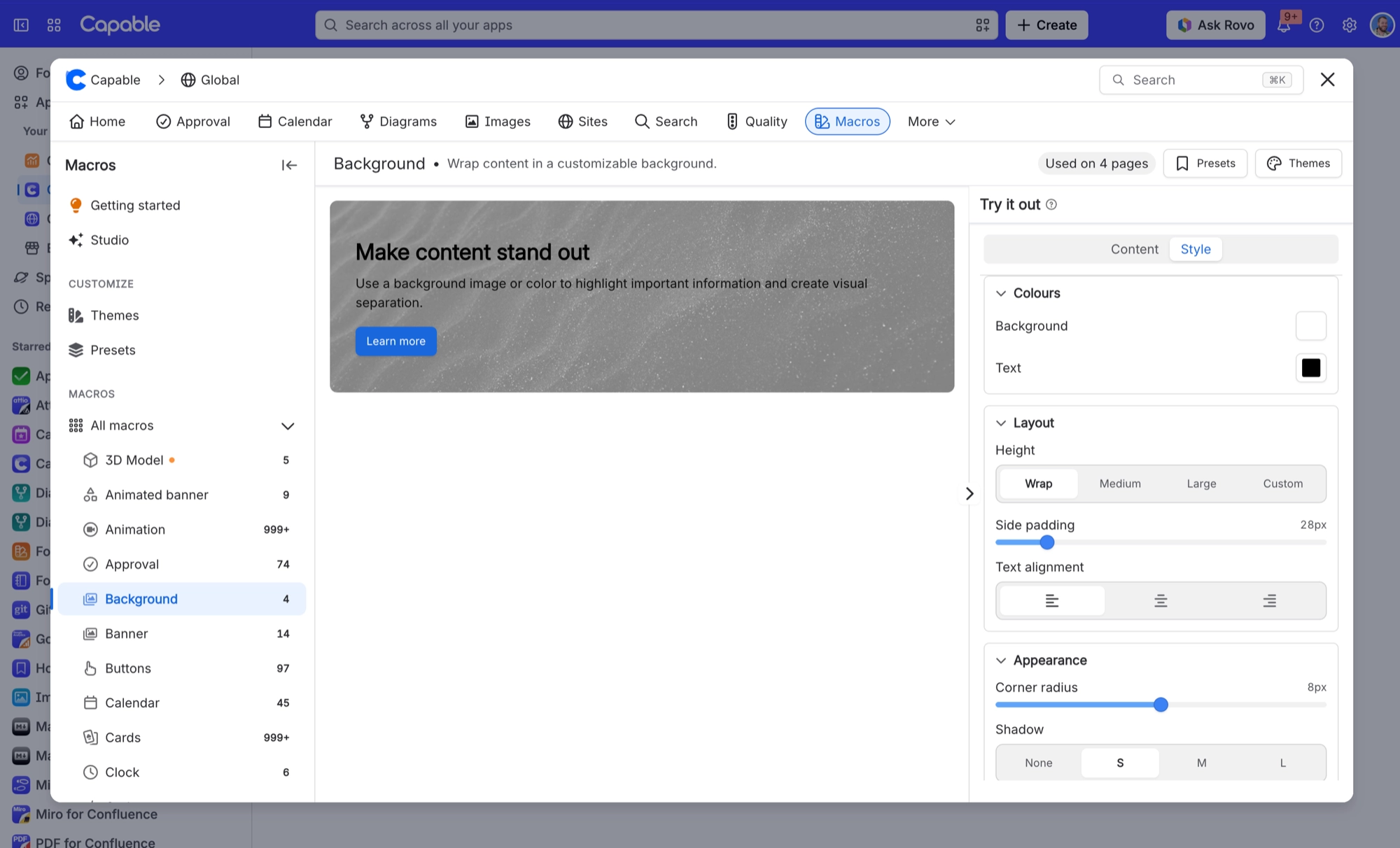
Task: Open the notifications bell icon
Action: pyautogui.click(x=1284, y=25)
